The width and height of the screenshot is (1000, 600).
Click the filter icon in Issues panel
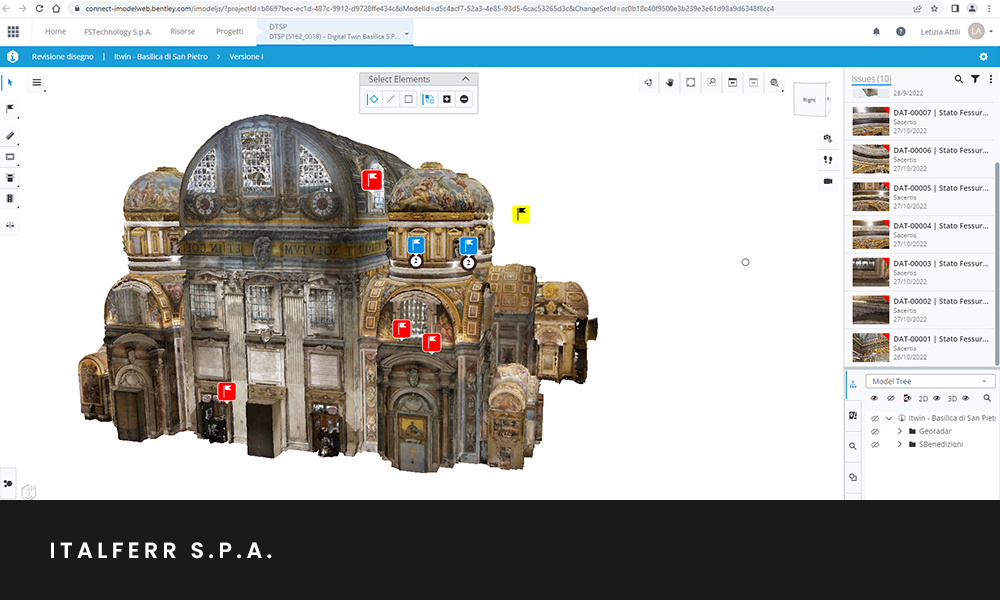[975, 79]
